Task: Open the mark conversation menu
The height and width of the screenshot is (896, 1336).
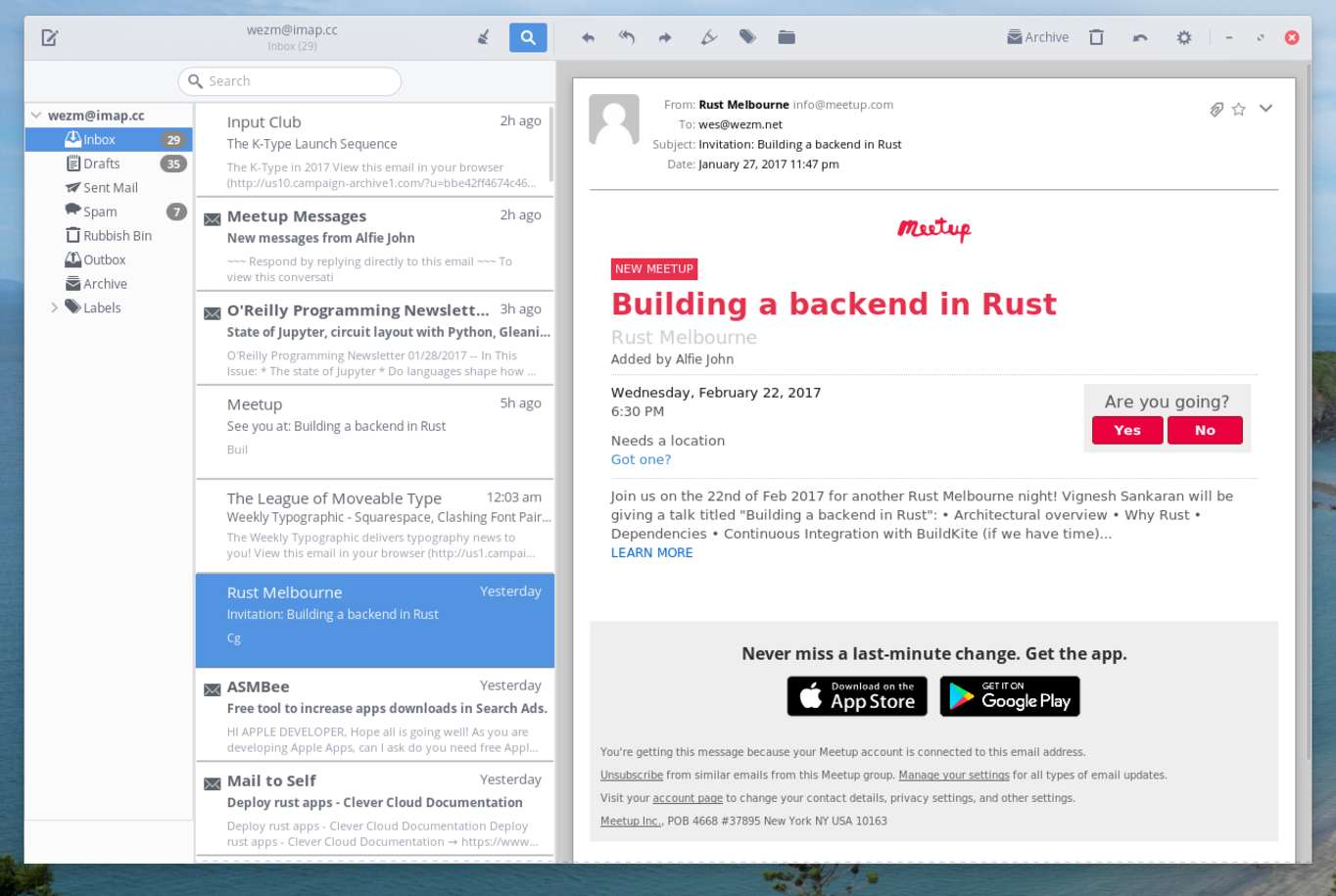Action: [x=708, y=37]
